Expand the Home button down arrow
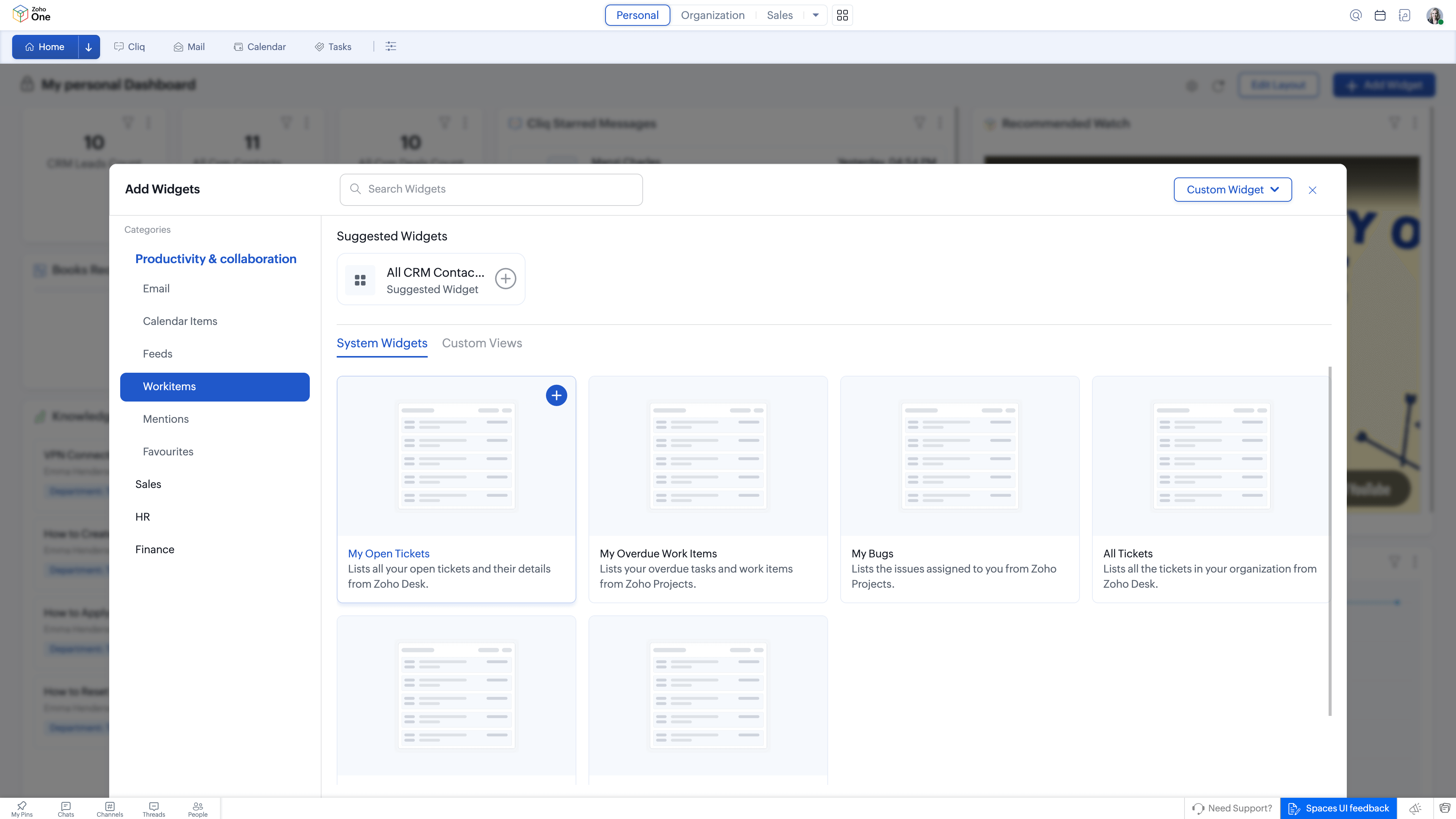 tap(88, 47)
